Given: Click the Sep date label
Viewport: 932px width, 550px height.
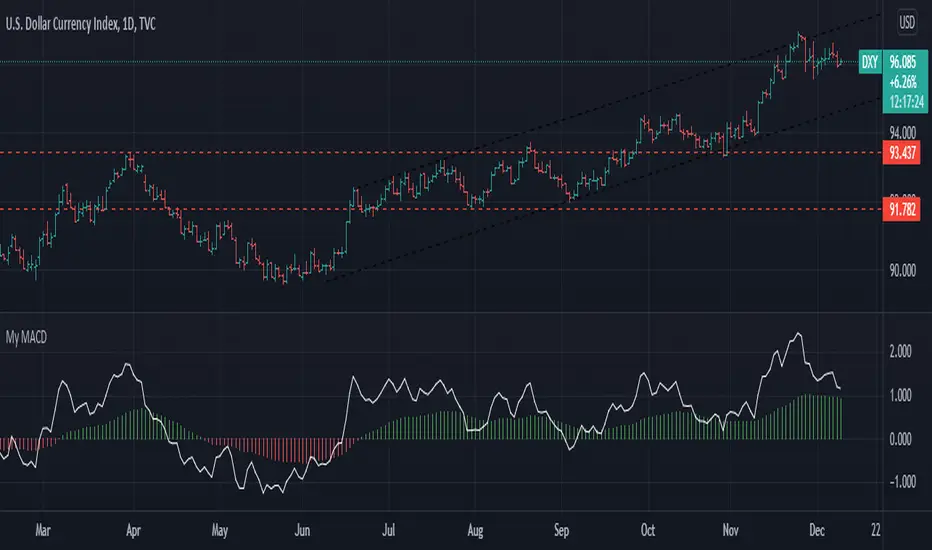Looking at the screenshot, I should (561, 530).
